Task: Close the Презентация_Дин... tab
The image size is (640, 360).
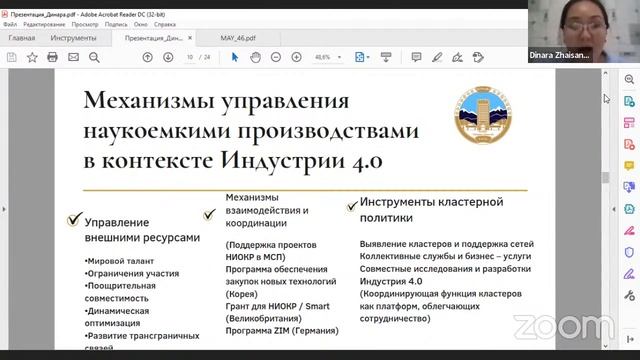Action: tap(190, 38)
